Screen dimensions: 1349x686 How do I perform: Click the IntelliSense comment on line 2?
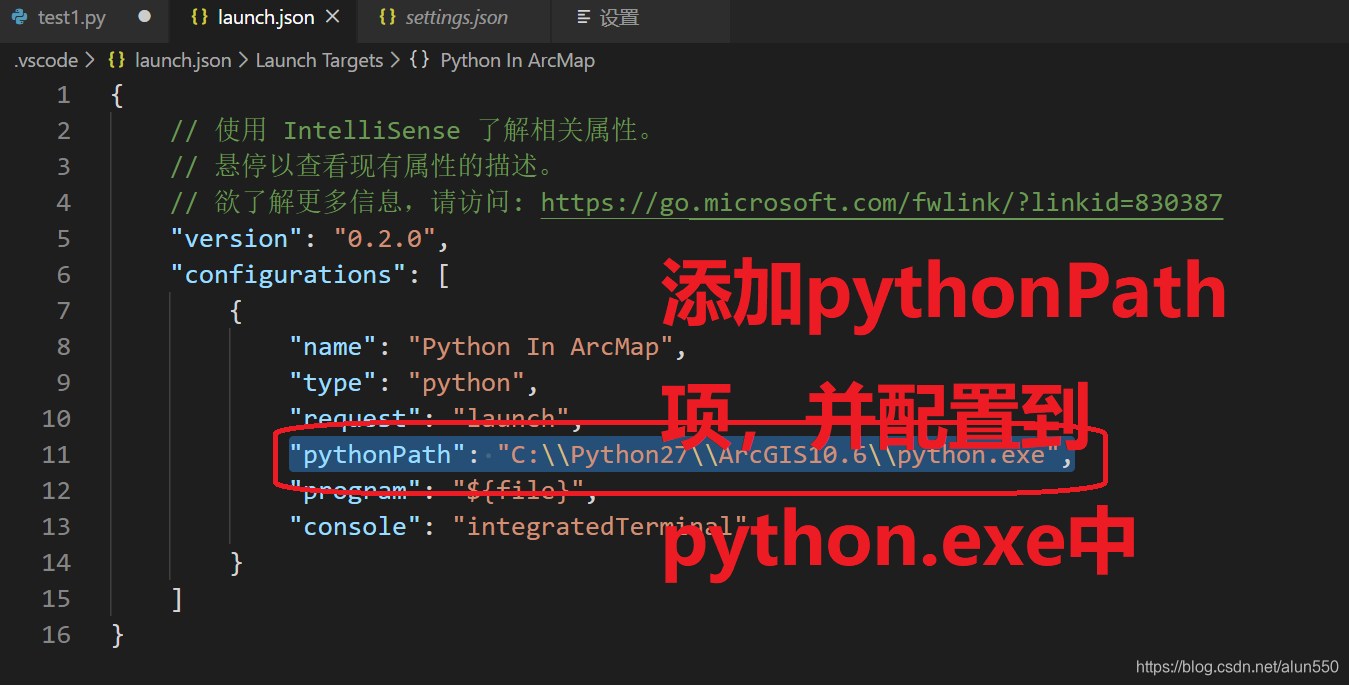pos(413,131)
